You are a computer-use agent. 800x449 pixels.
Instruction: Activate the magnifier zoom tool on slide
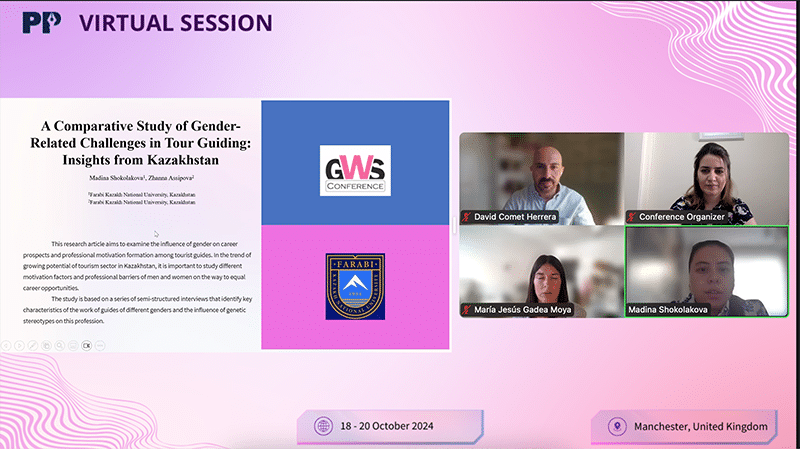click(59, 345)
